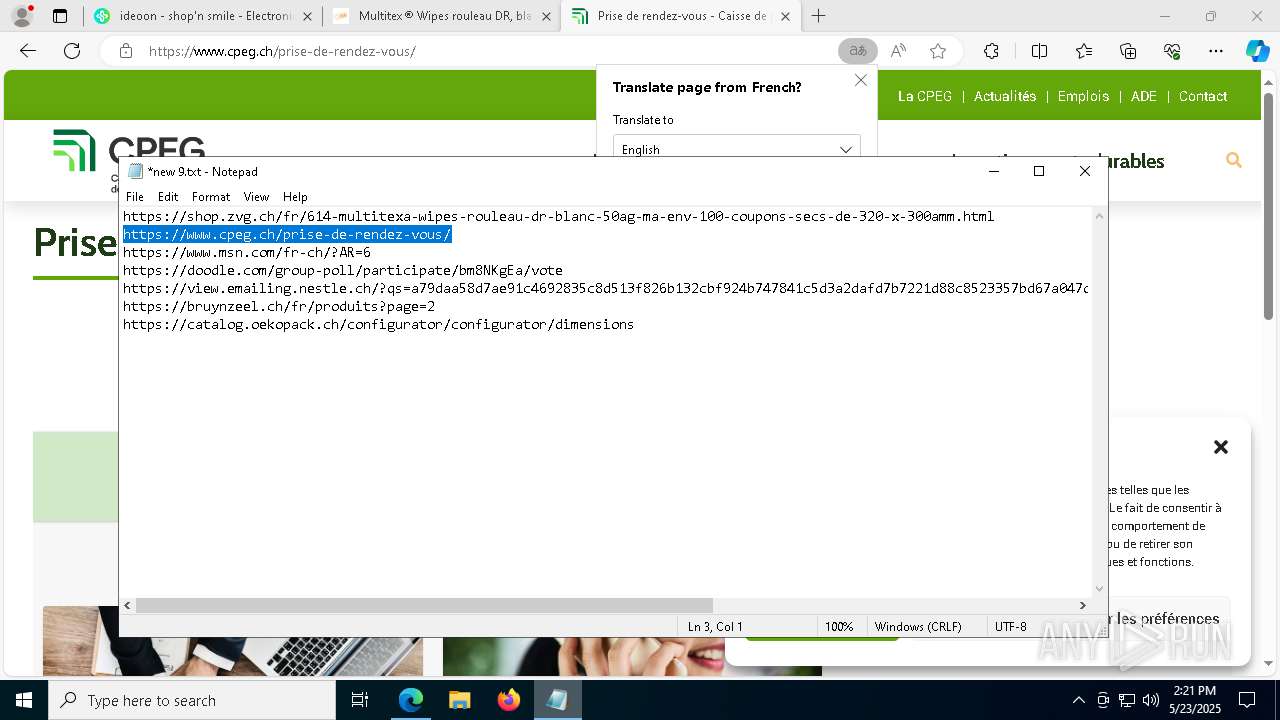Open the Contact nav link
Screen dimensions: 1280x720
1203,96
